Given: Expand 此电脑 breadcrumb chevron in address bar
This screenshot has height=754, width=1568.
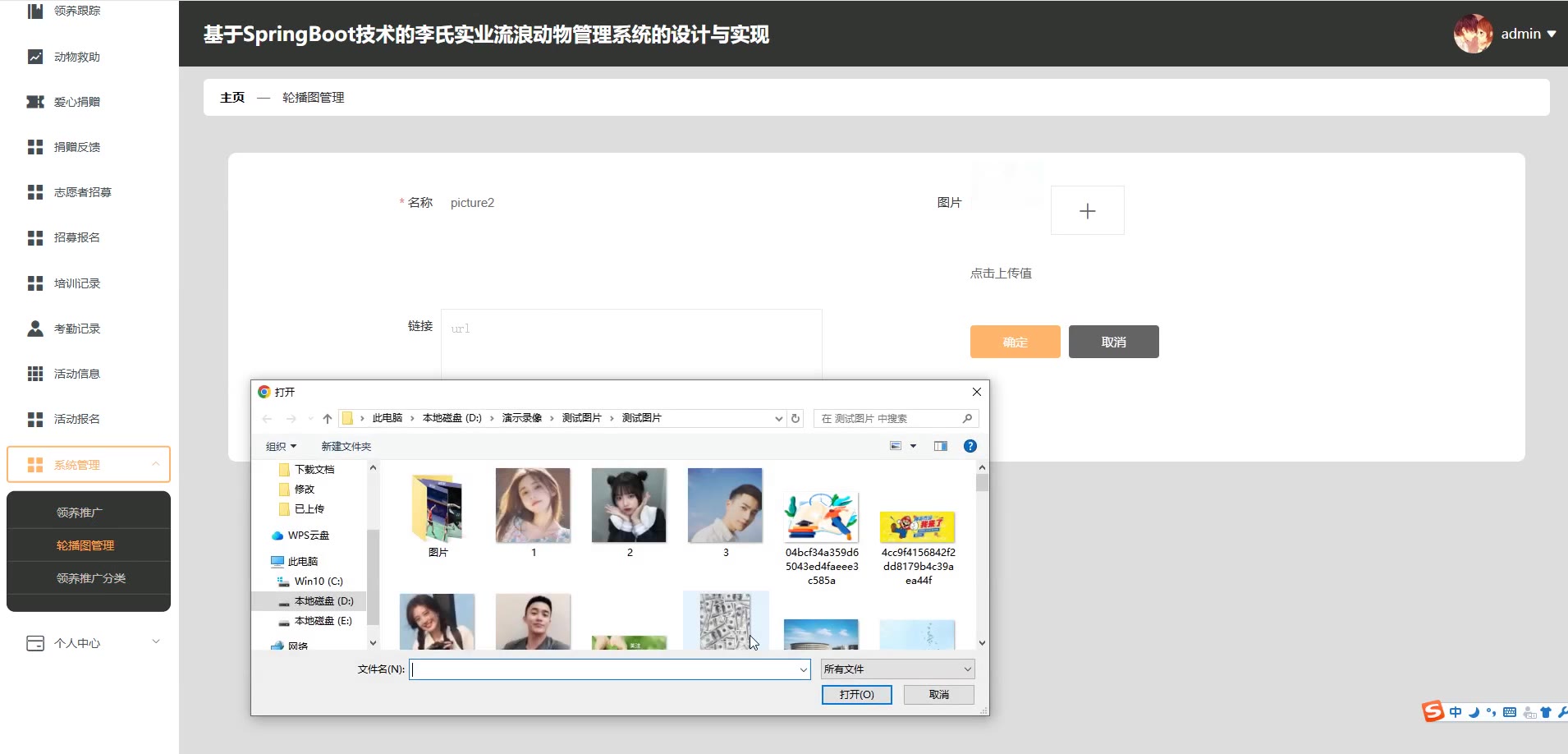Looking at the screenshot, I should [x=412, y=418].
